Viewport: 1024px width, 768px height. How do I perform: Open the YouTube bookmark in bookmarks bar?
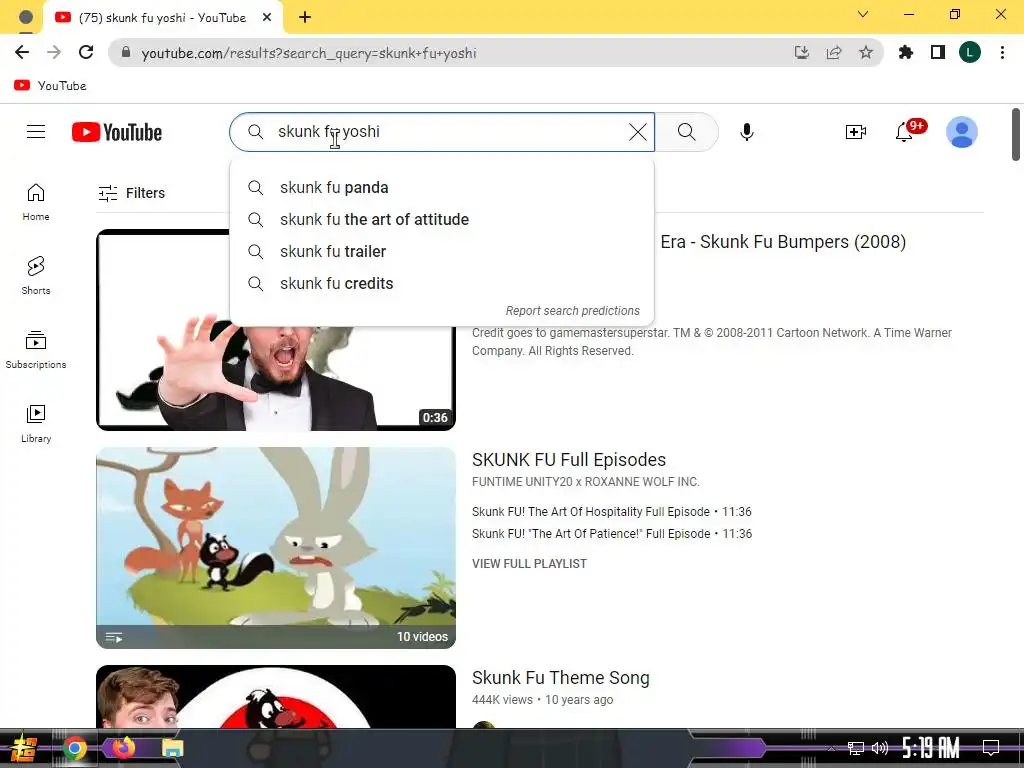coord(50,86)
